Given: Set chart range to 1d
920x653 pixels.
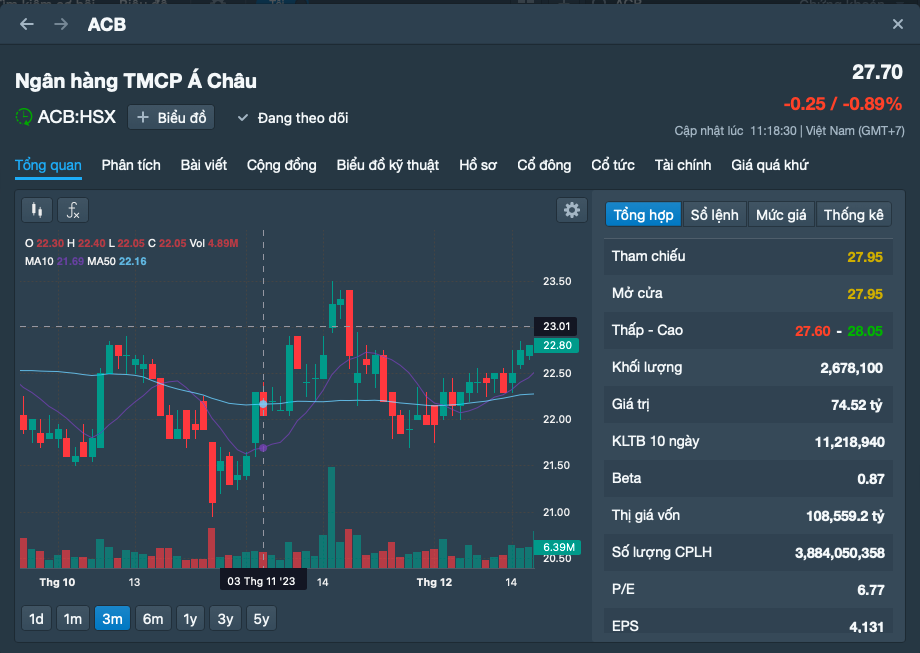Looking at the screenshot, I should (x=36, y=619).
